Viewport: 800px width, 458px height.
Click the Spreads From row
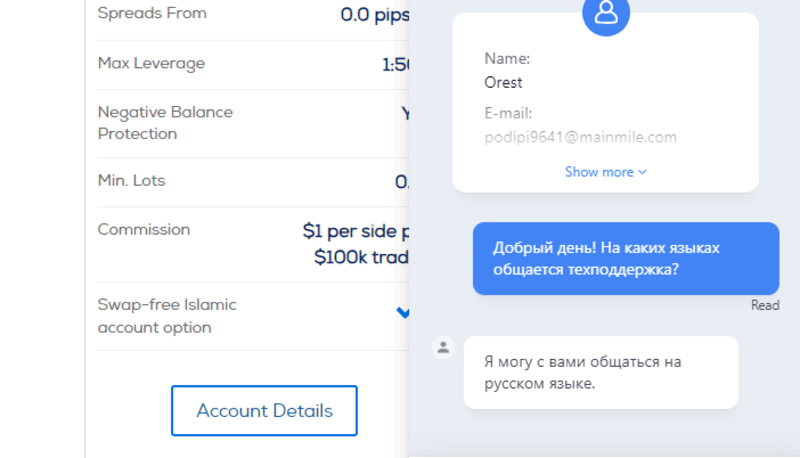[x=253, y=14]
